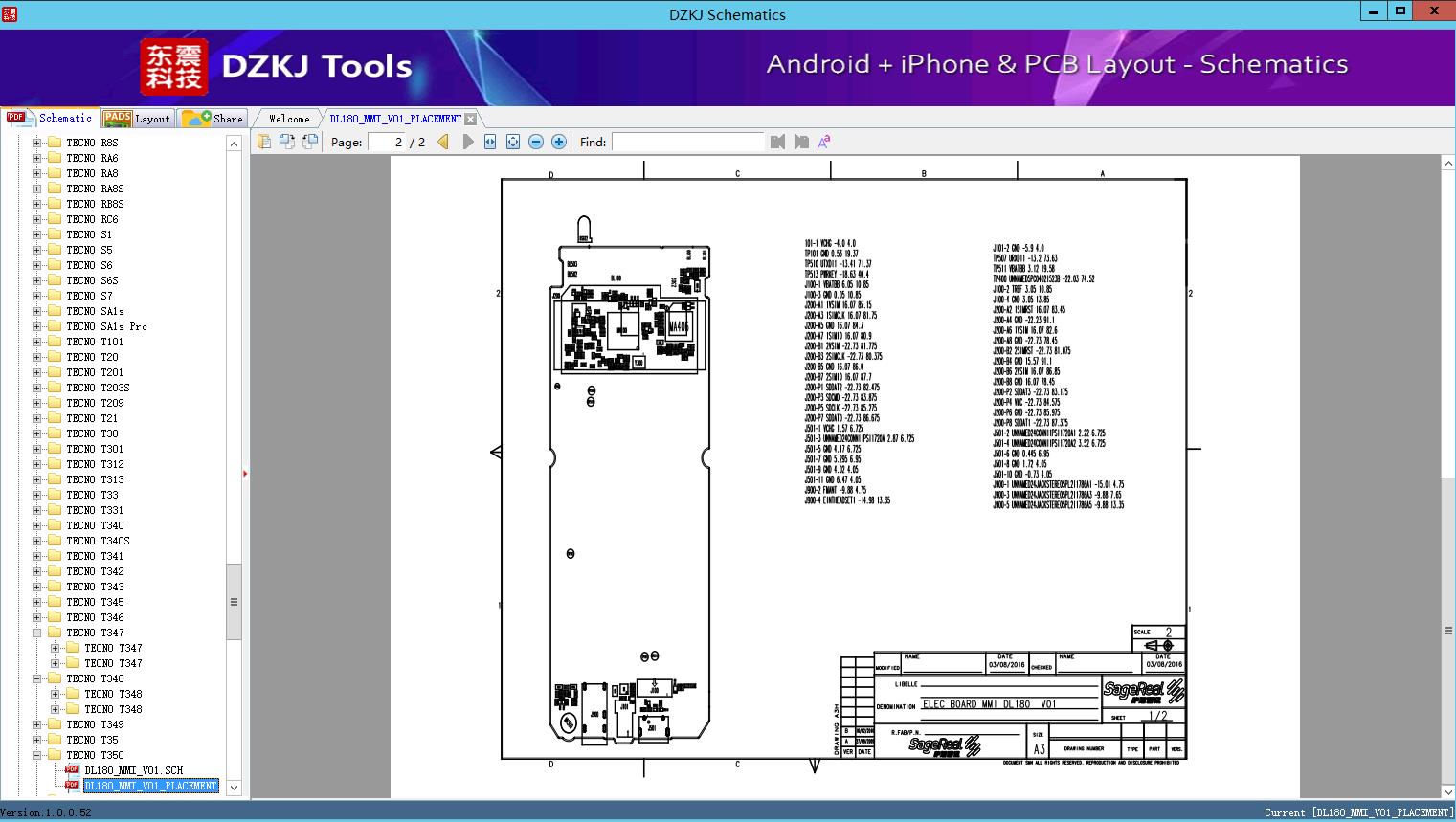Screen dimensions: 1456x822
Task: Expand the TECNO T101 folder
Action: coord(37,342)
